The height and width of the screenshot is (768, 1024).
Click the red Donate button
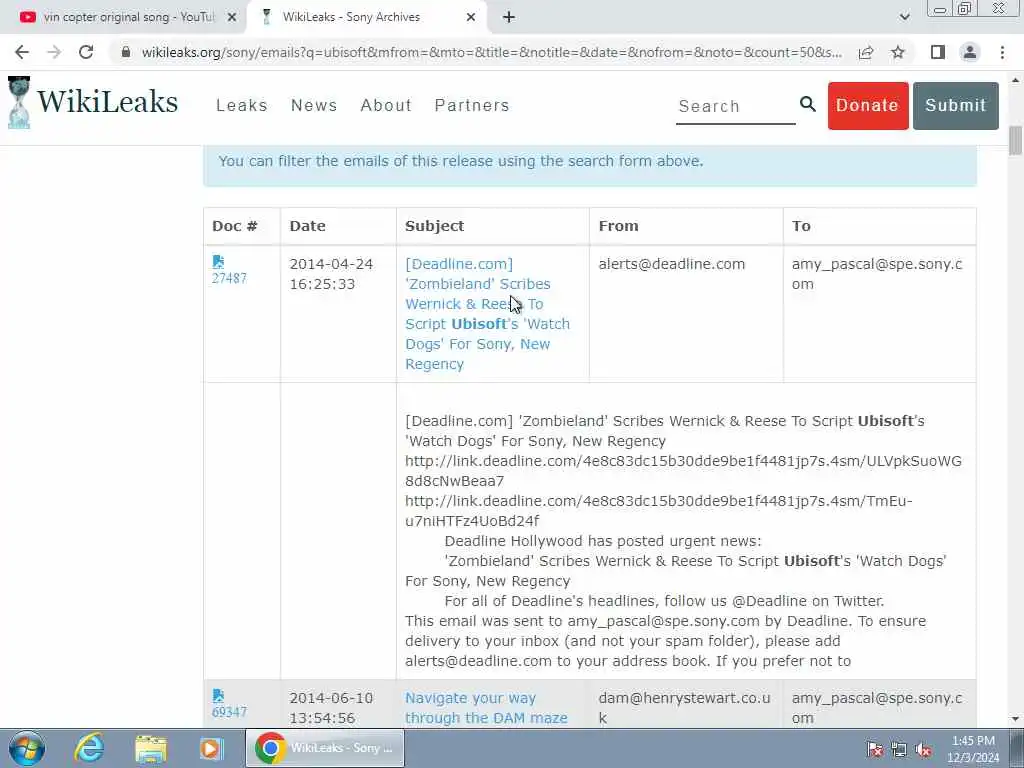pos(868,106)
